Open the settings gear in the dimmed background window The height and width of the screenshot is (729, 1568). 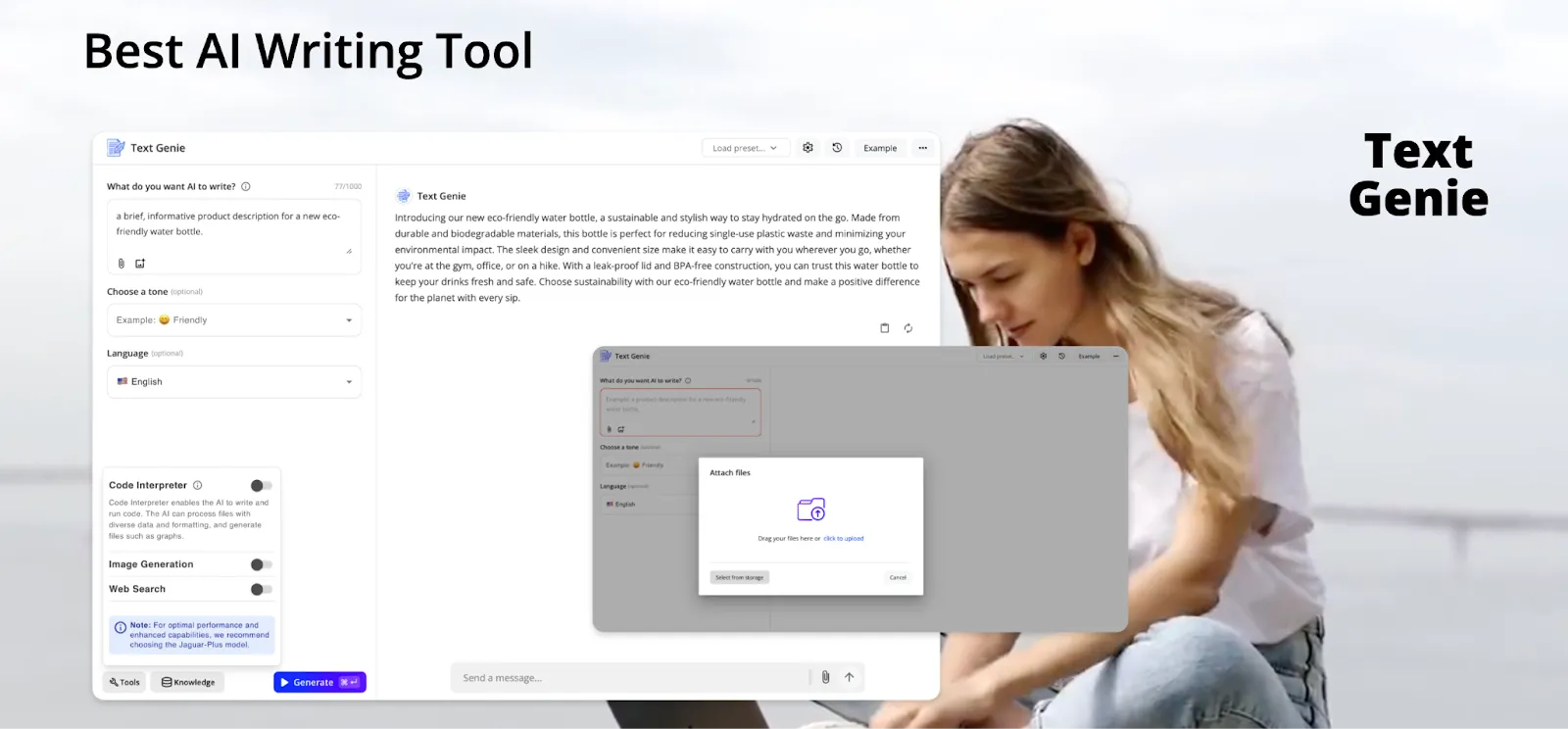pos(1044,356)
